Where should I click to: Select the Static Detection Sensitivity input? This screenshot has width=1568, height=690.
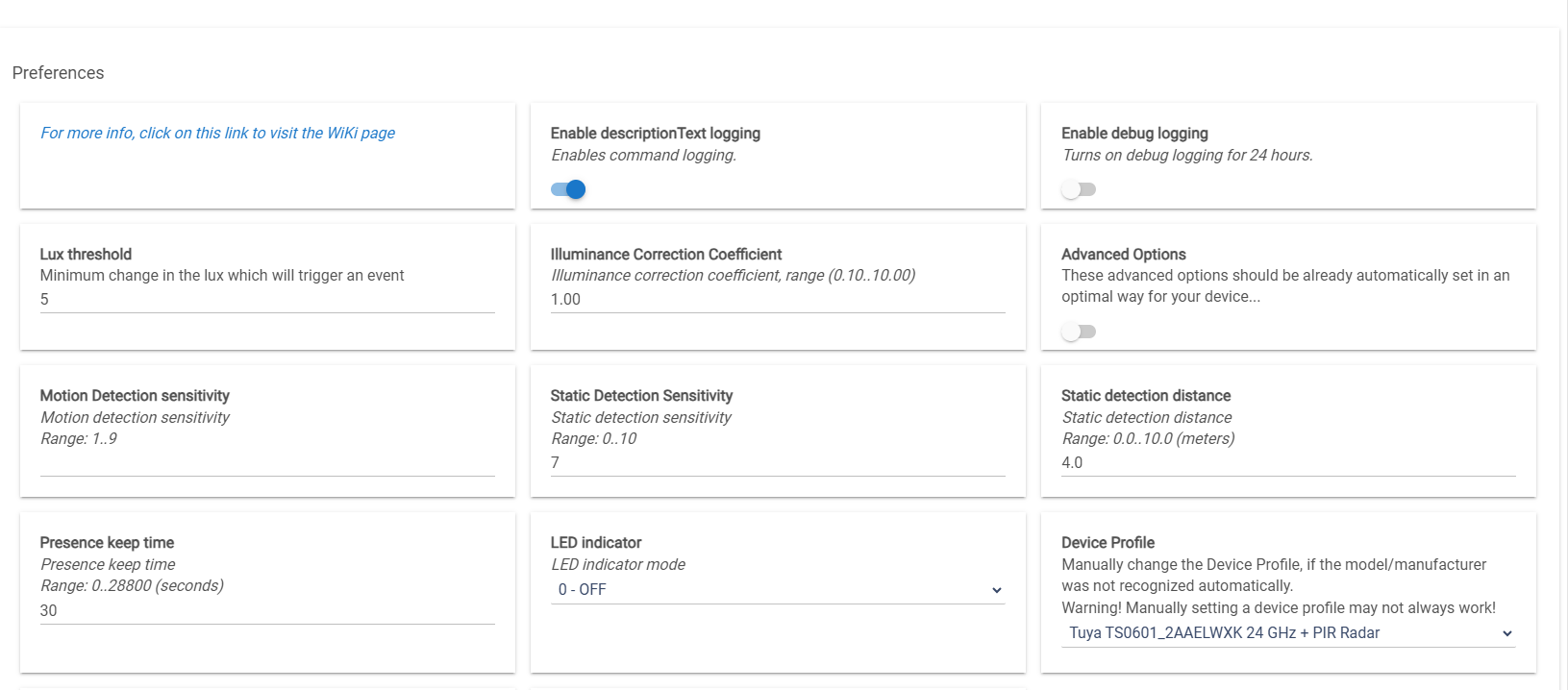coord(777,463)
